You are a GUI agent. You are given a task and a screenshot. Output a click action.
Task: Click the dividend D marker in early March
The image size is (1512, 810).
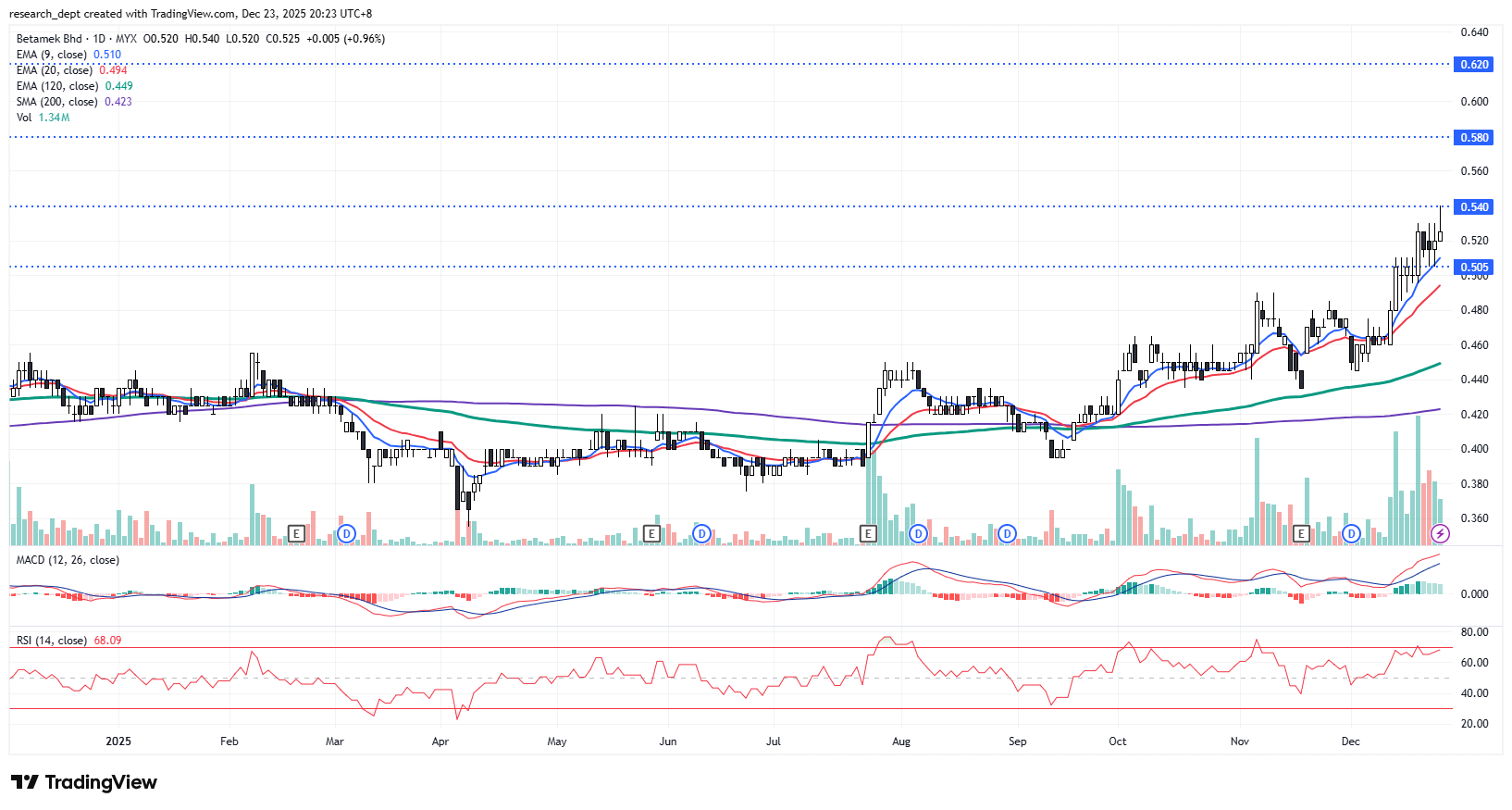pos(346,533)
